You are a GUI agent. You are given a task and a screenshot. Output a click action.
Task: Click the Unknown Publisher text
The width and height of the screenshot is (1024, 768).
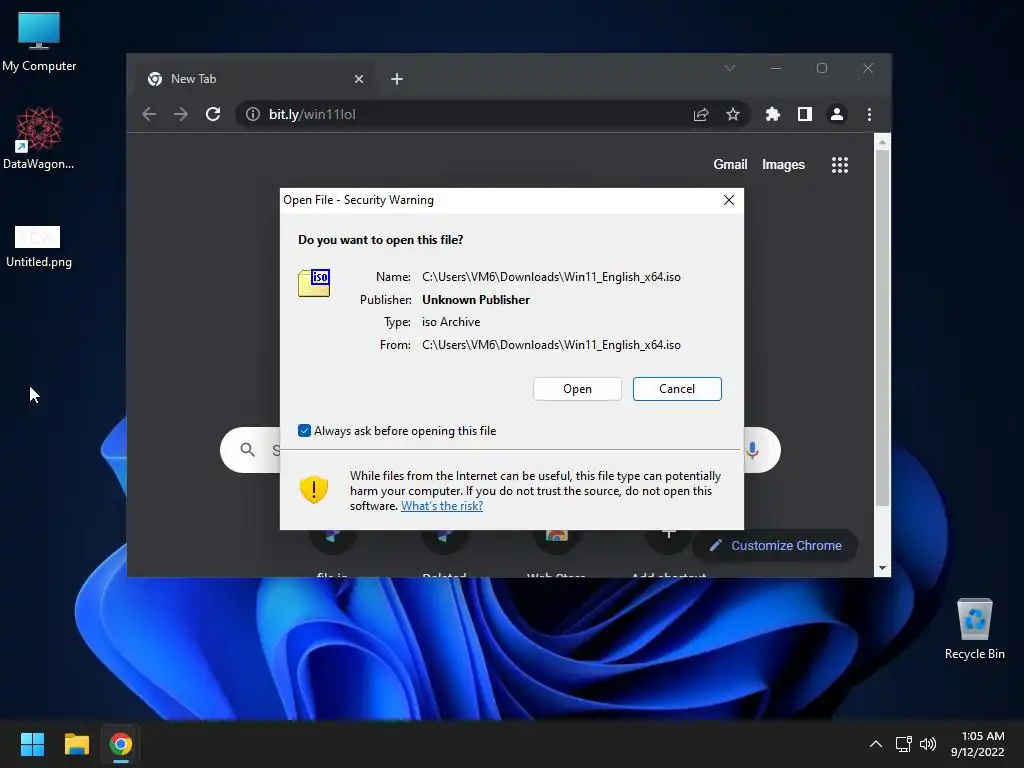point(476,300)
